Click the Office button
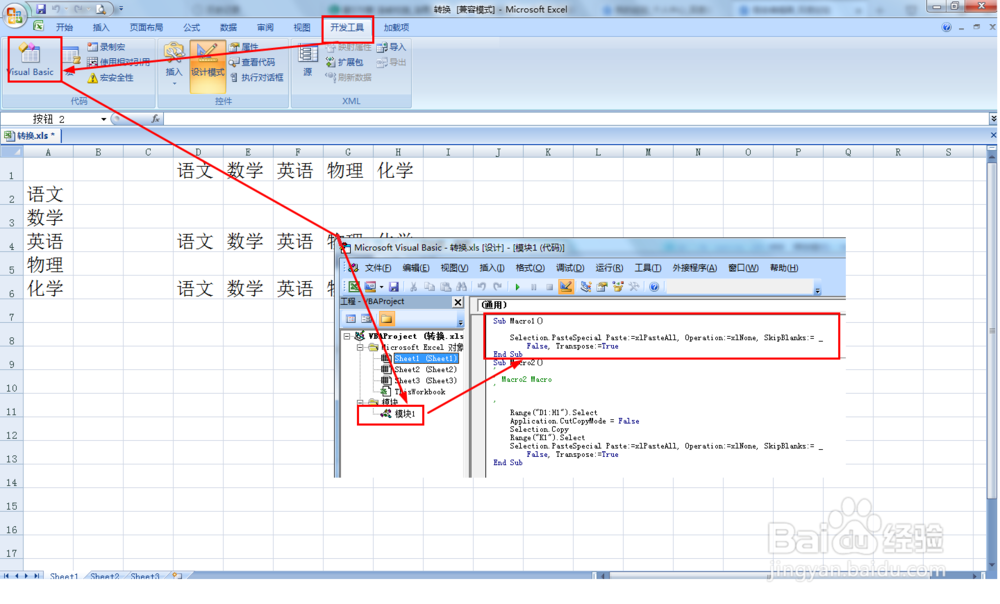Image resolution: width=1000 pixels, height=604 pixels. tap(14, 14)
